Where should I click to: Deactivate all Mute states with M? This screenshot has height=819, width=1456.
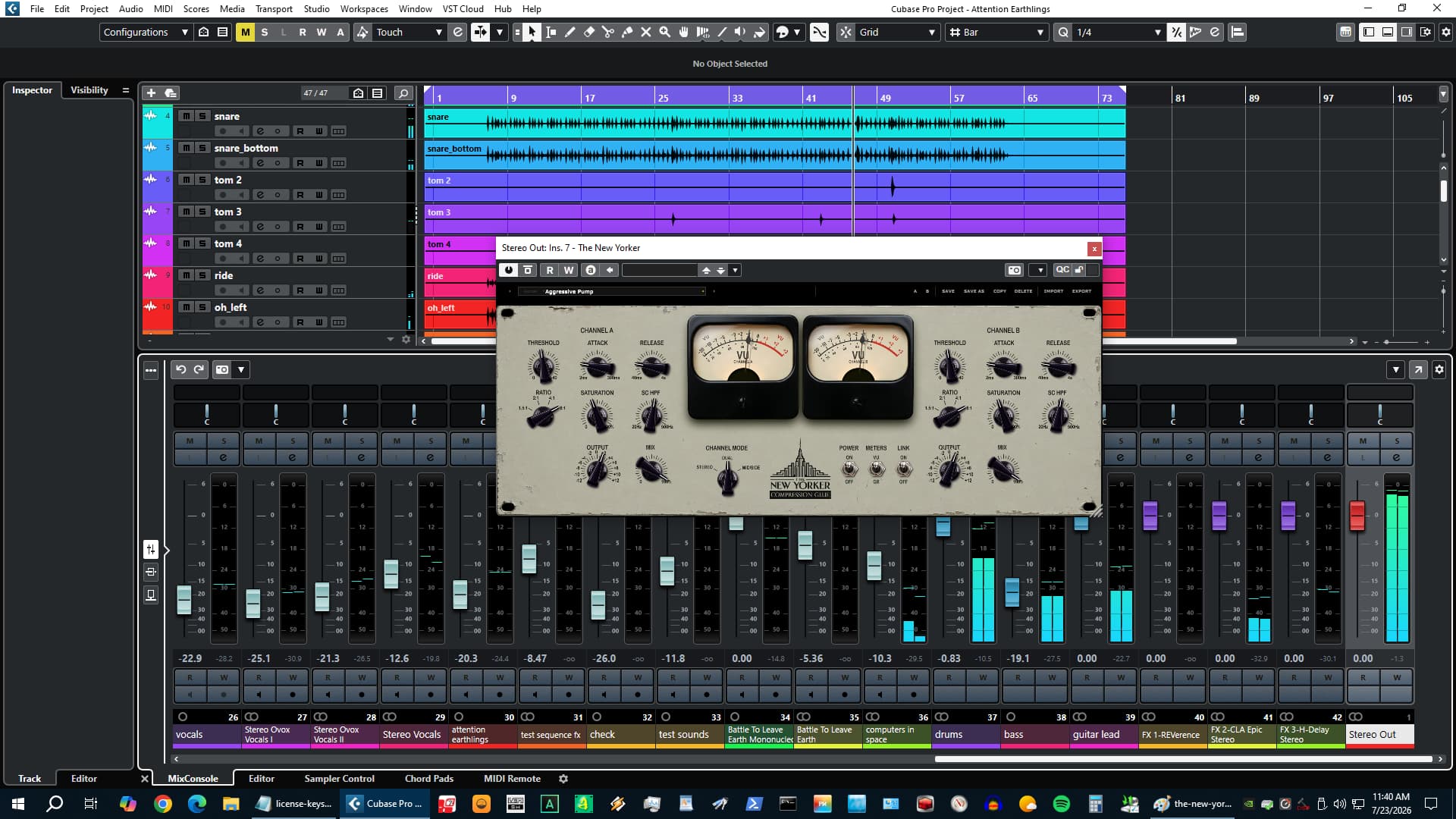245,32
